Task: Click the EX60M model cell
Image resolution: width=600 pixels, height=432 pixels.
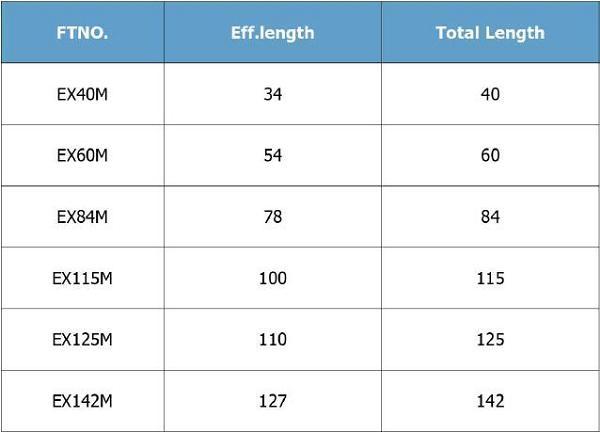Action: (82, 155)
